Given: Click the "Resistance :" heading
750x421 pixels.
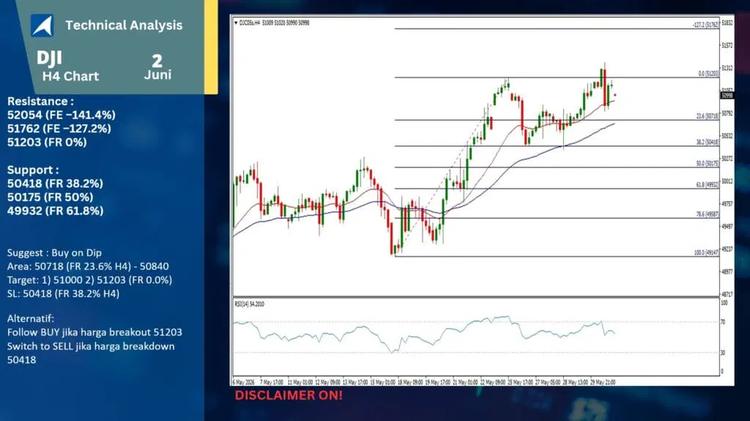Looking at the screenshot, I should (x=41, y=101).
